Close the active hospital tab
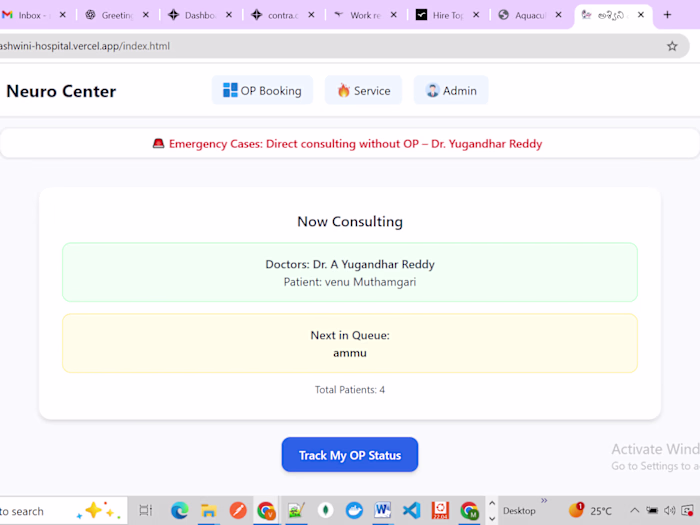This screenshot has width=700, height=525. click(641, 15)
